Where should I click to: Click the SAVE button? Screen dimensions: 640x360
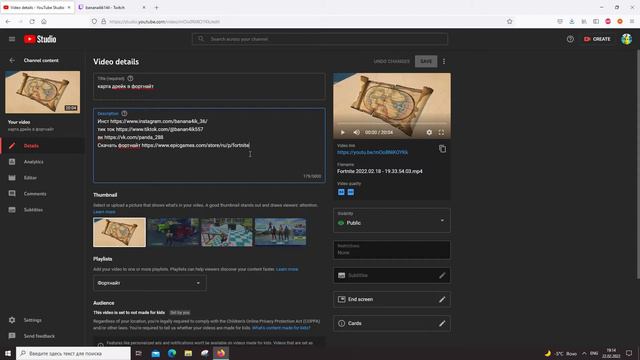426,61
